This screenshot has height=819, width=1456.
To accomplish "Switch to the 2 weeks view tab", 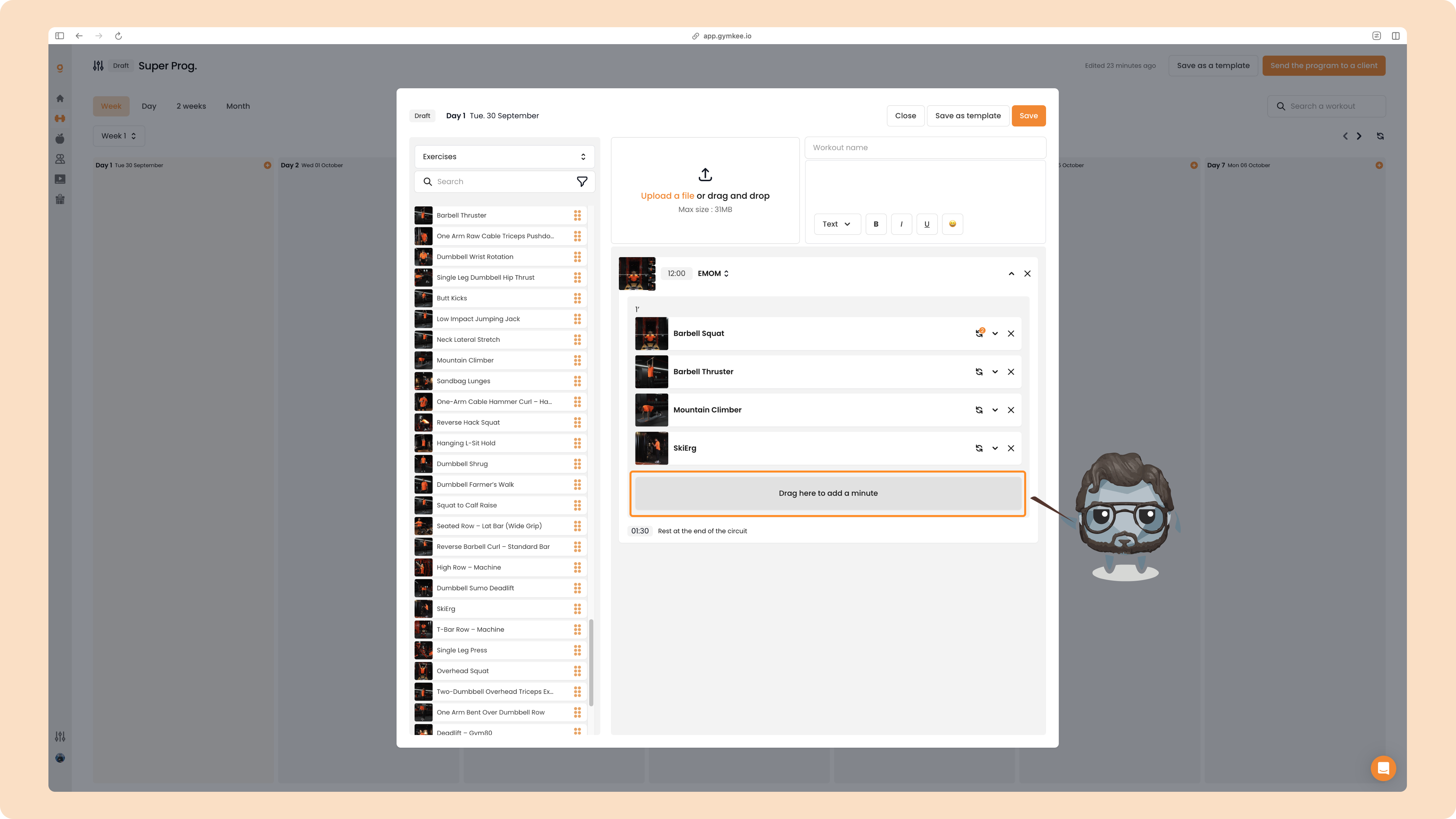I will coord(191,106).
